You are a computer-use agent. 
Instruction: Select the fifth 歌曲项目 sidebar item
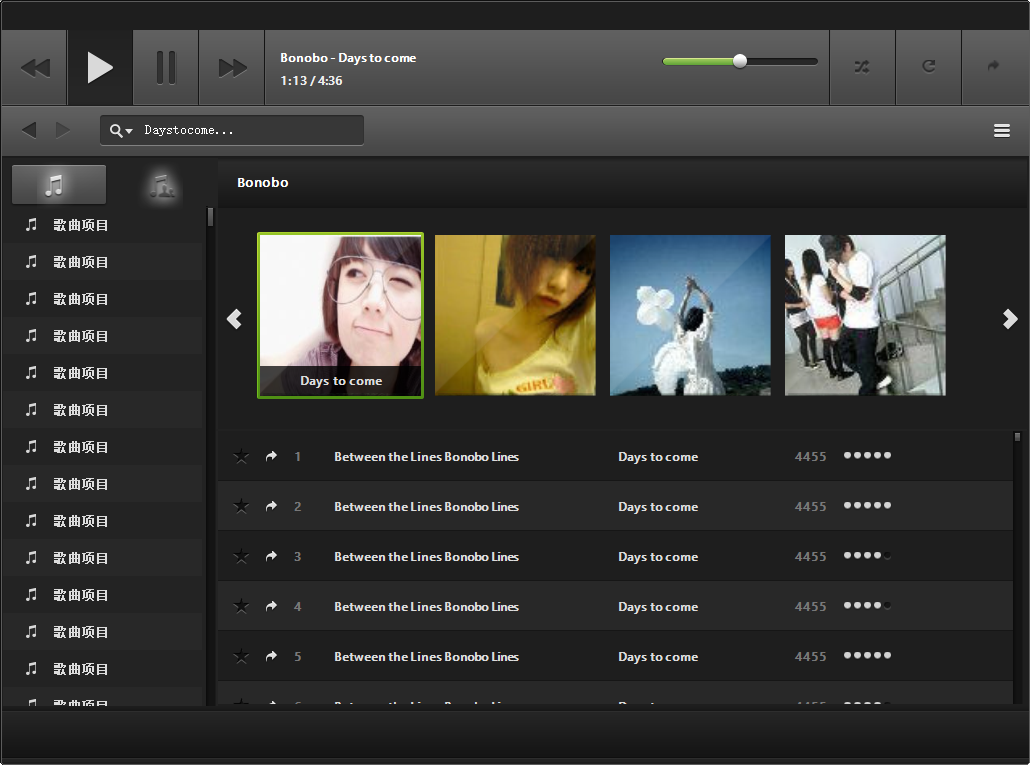point(102,373)
